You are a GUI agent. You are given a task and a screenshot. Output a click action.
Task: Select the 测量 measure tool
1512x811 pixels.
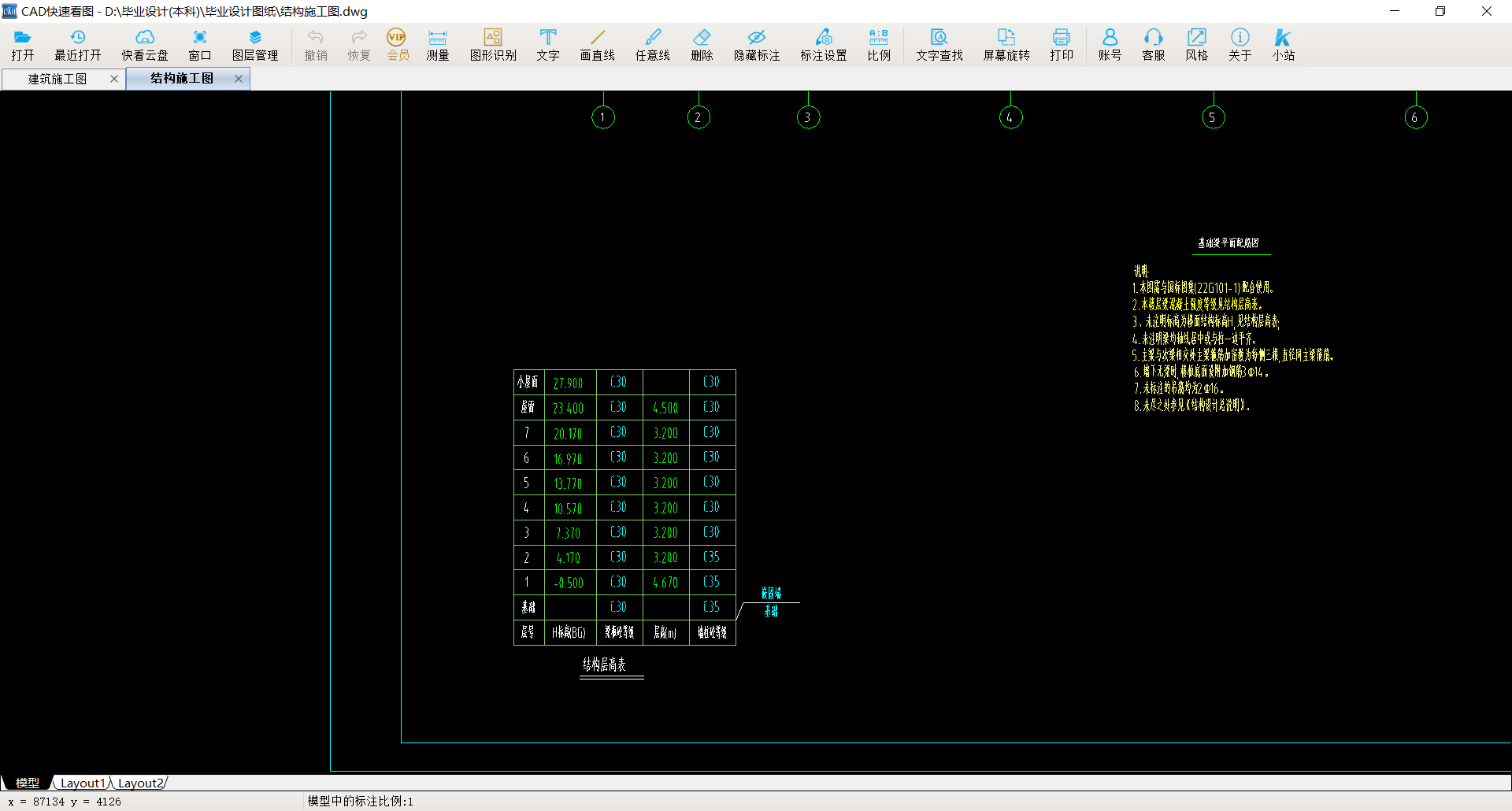coord(437,44)
